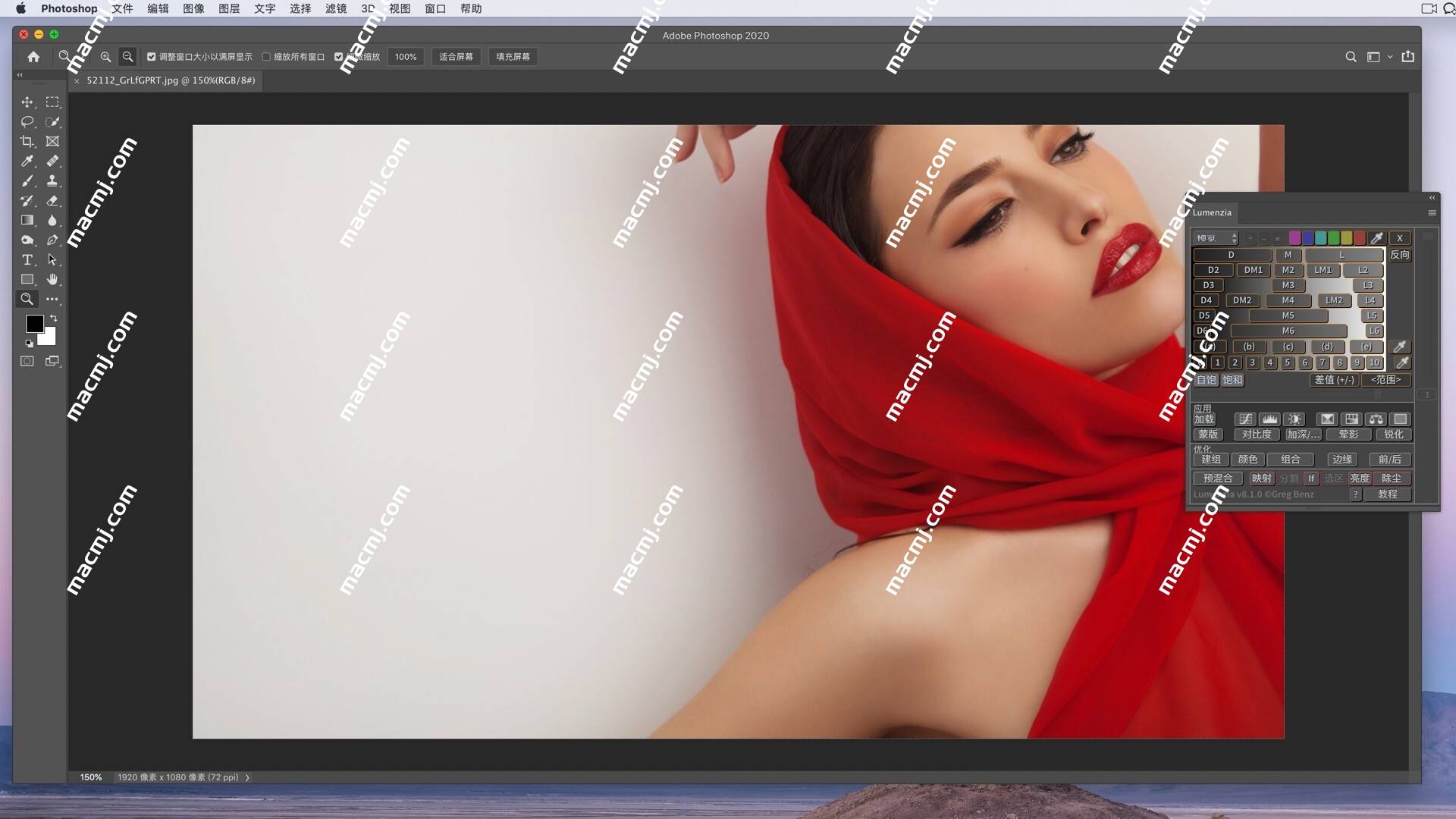Toggle Quick Mask mode icon
1456x819 pixels.
tap(27, 362)
